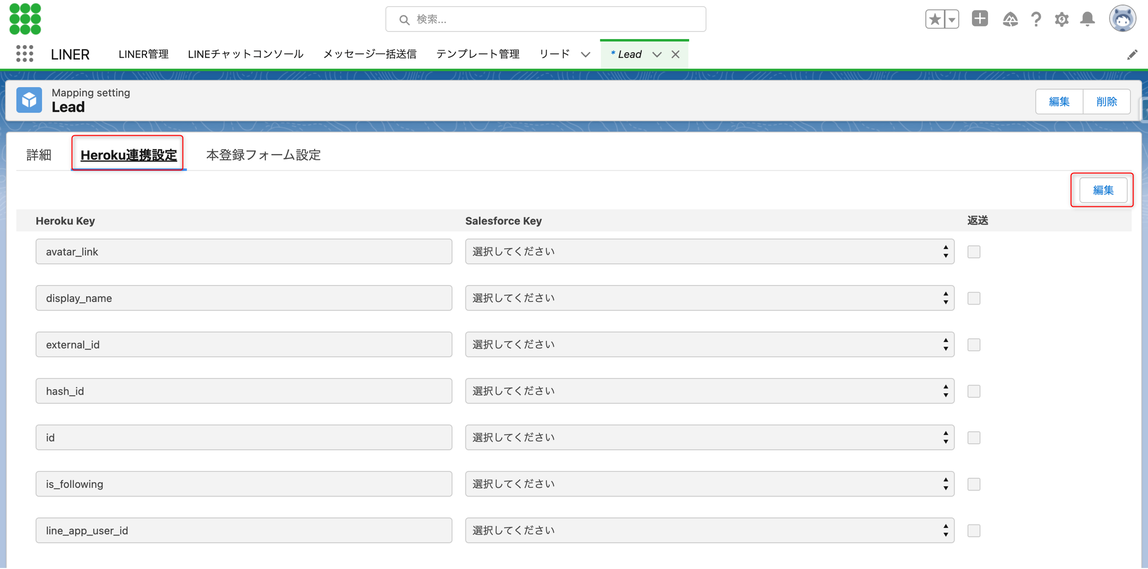This screenshot has height=569, width=1148.
Task: Click the Lead record title heading
Action: click(x=68, y=108)
